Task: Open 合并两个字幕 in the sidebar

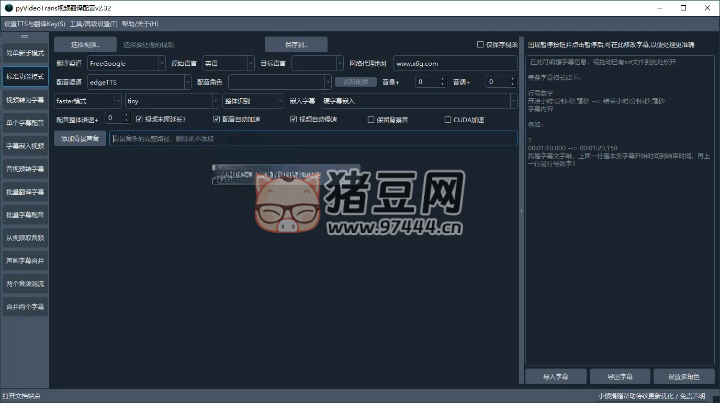Action: (x=25, y=306)
